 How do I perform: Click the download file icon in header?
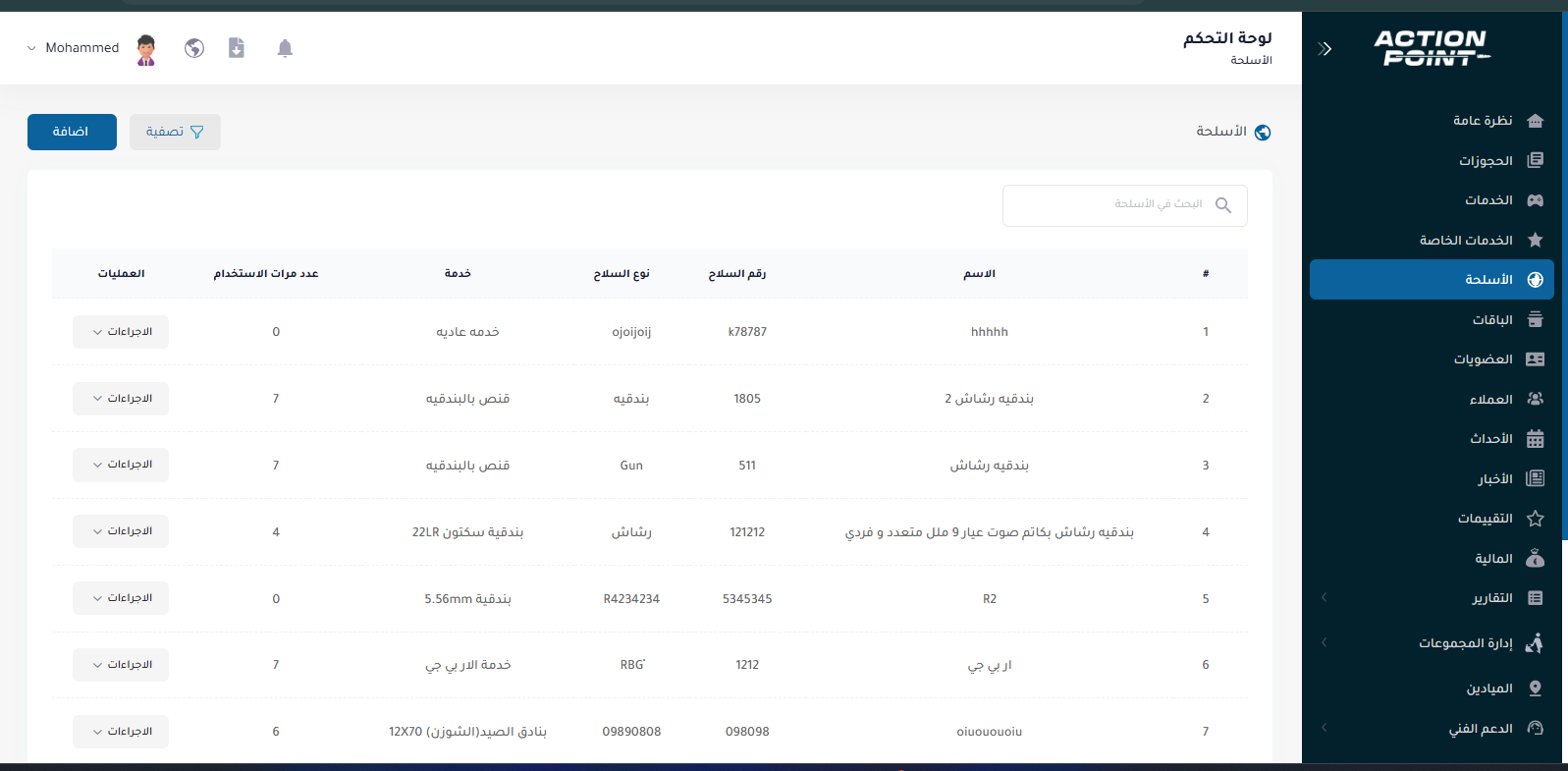(x=237, y=47)
